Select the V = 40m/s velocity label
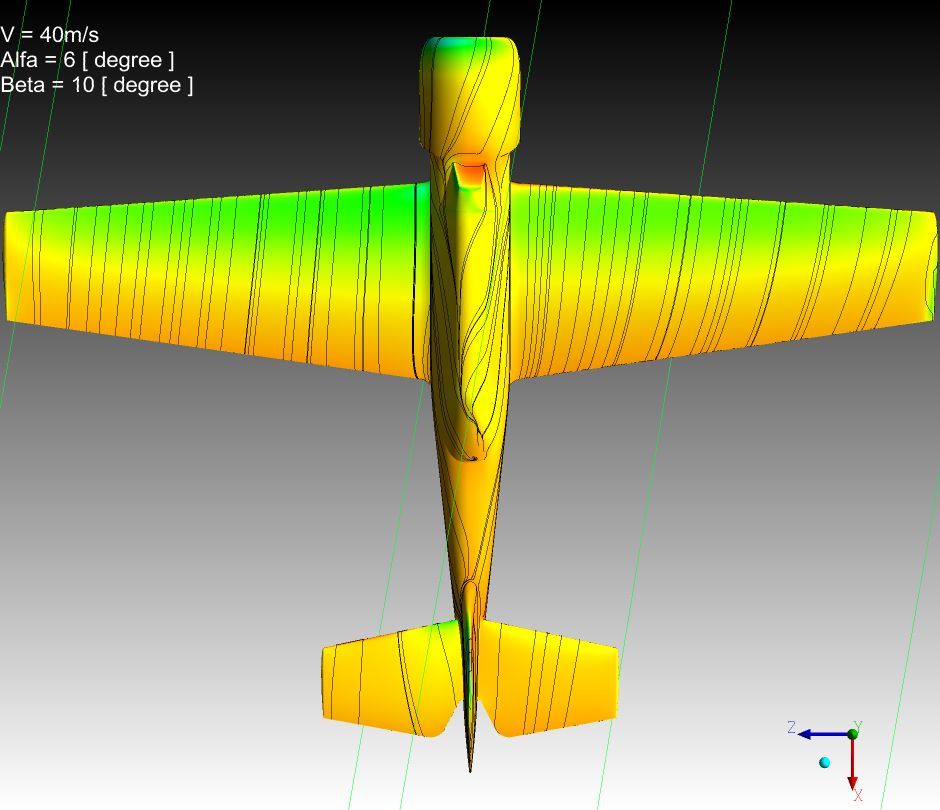This screenshot has height=810, width=940. click(50, 35)
